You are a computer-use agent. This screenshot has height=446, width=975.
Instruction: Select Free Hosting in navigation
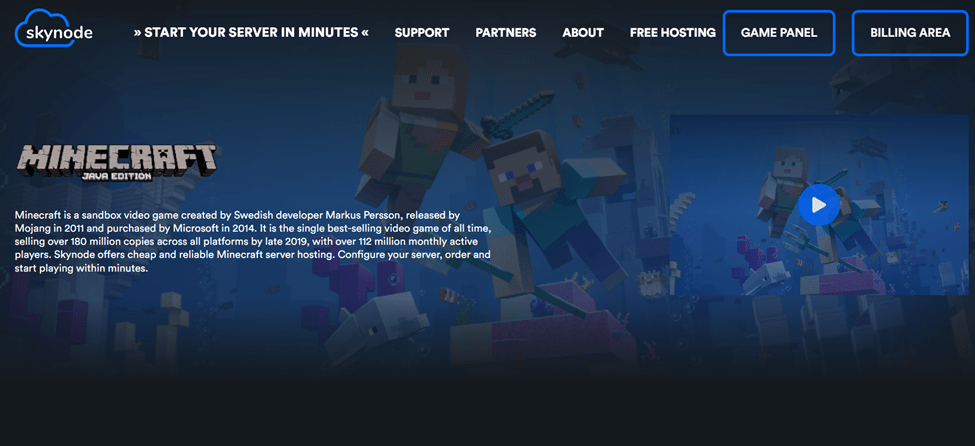672,33
